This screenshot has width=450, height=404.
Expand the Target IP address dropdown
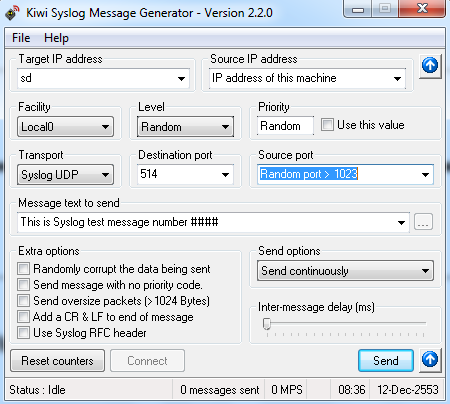click(x=181, y=79)
